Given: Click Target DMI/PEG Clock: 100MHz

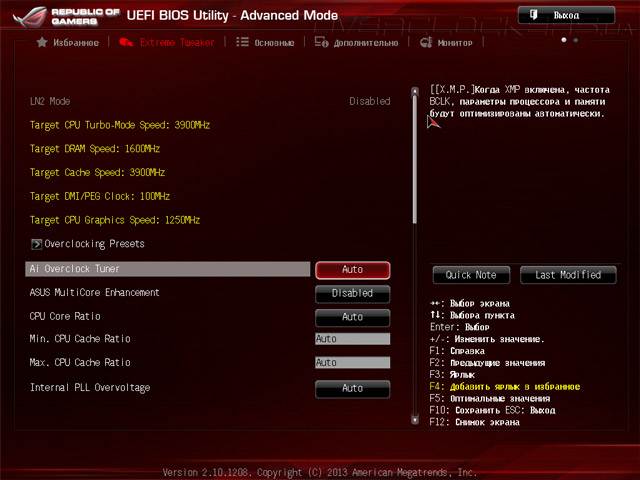Looking at the screenshot, I should point(100,197).
